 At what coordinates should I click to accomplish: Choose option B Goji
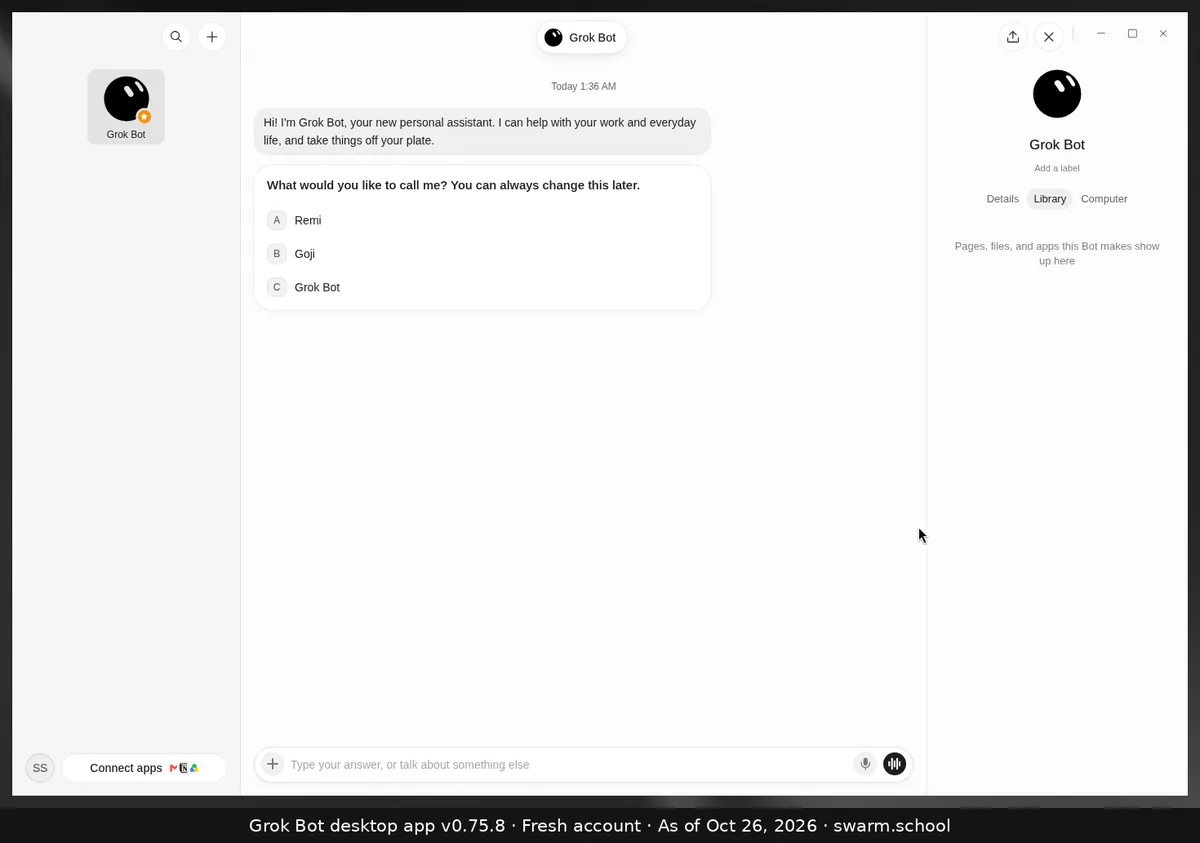coord(482,253)
